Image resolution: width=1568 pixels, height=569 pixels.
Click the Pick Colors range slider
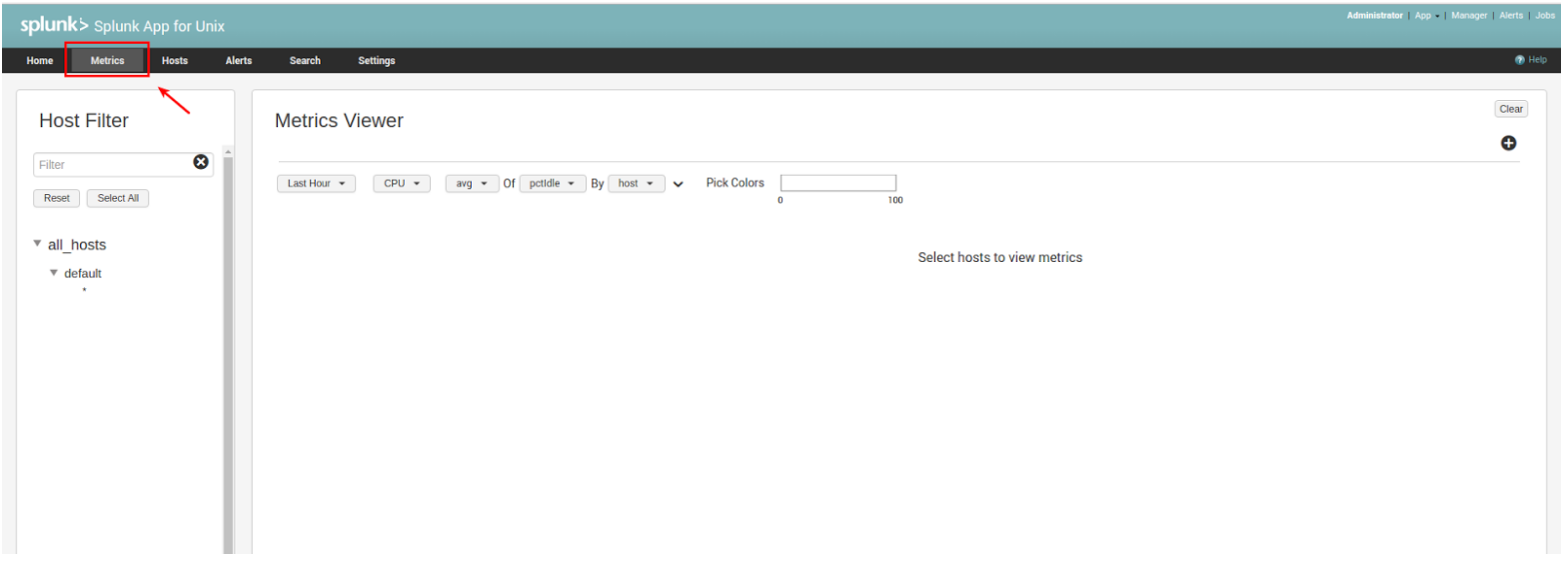837,183
